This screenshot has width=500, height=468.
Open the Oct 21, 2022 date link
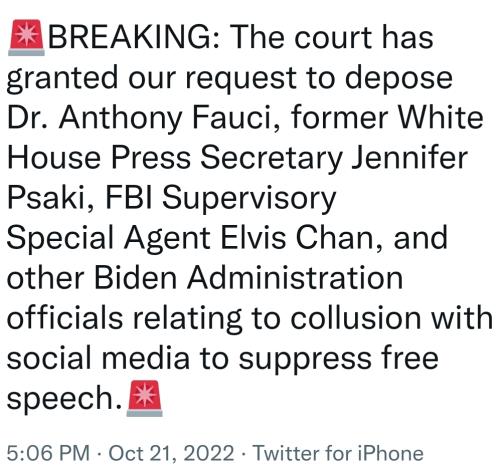click(x=171, y=454)
